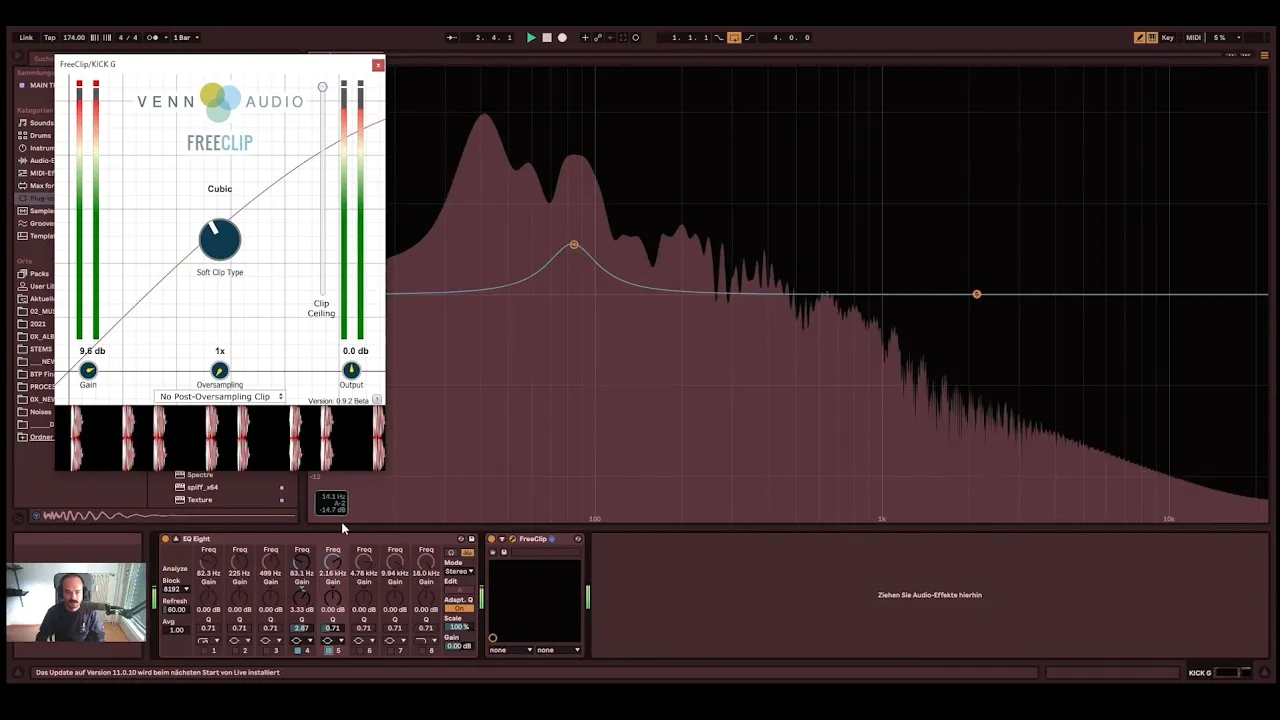Screen dimensions: 1280x720
Task: Toggle the Computer MIDI Keyboard icon
Action: click(x=1152, y=38)
